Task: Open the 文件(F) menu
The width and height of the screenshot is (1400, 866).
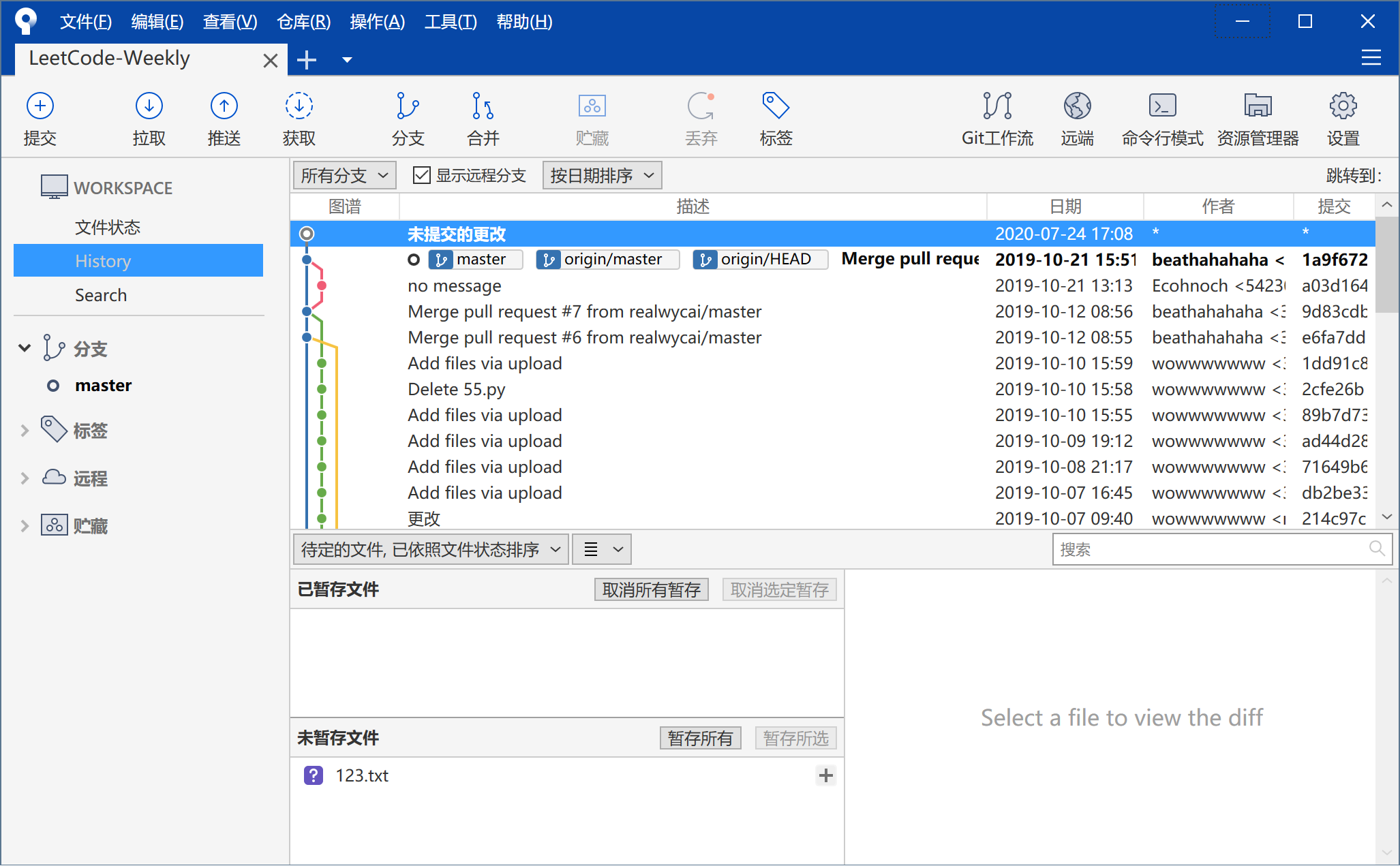Action: pos(86,22)
